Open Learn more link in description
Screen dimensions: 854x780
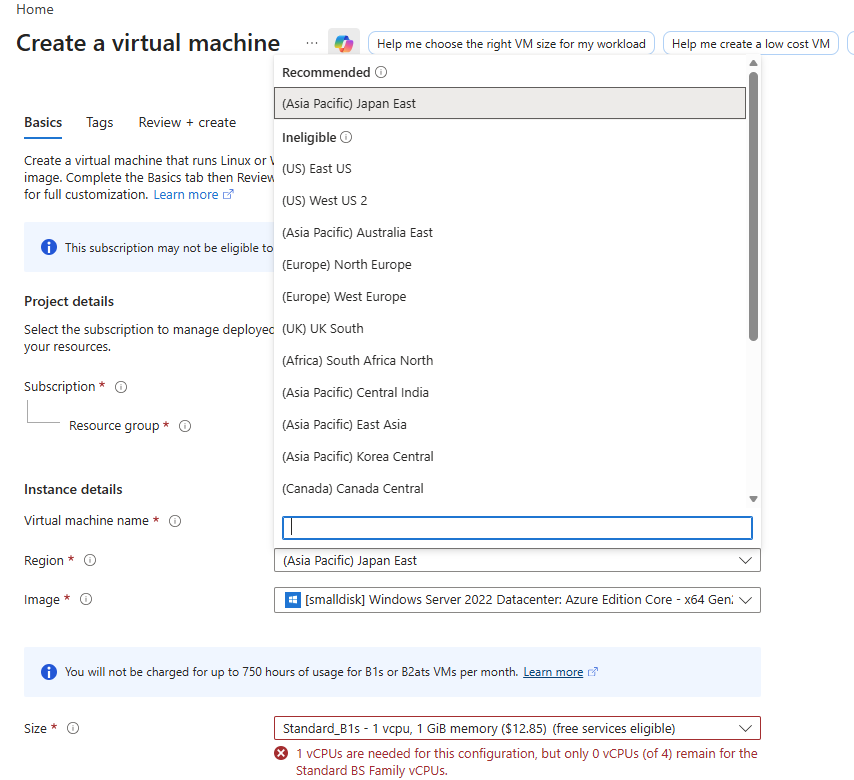(186, 194)
